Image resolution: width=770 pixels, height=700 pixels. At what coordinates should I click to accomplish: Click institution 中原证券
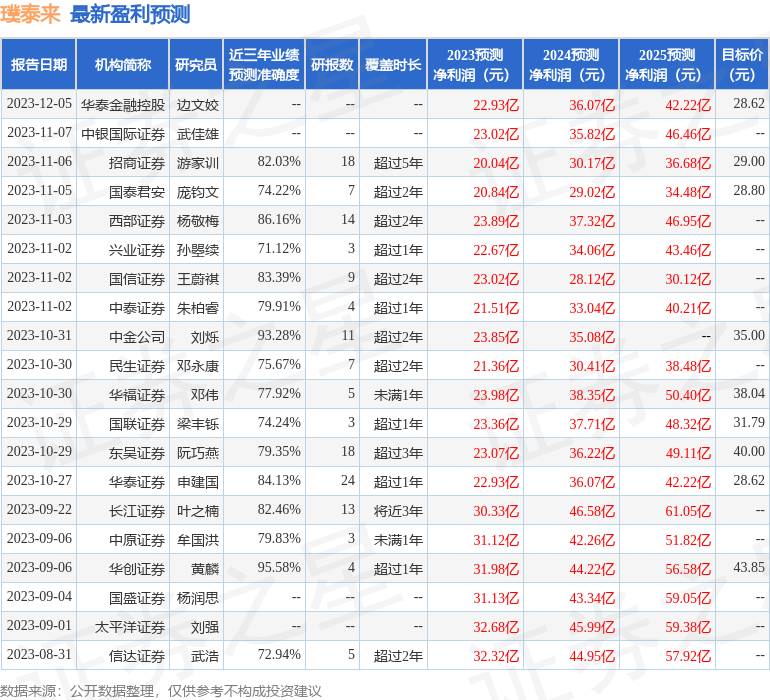pos(137,539)
